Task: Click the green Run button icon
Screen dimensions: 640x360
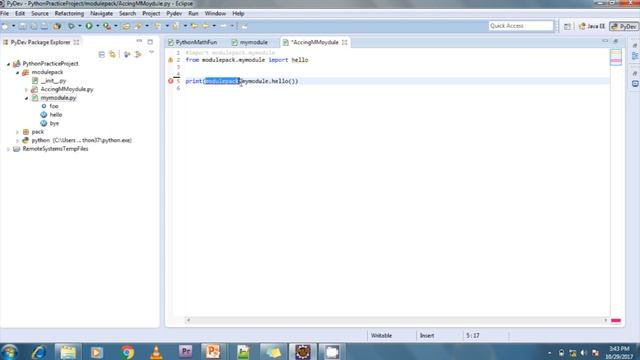Action: 89,26
